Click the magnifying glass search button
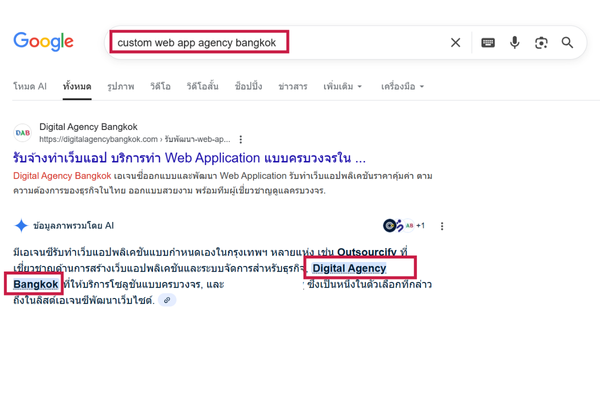600x400 pixels. pyautogui.click(x=567, y=43)
